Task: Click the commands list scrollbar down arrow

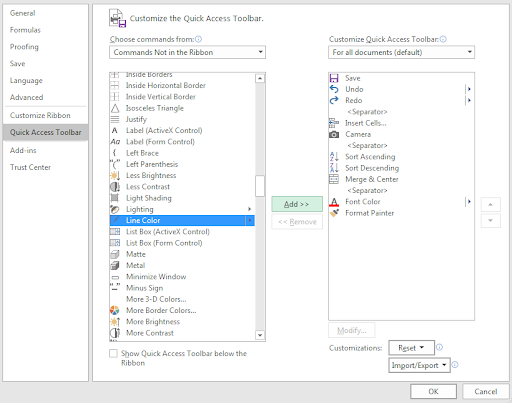Action: (x=260, y=335)
